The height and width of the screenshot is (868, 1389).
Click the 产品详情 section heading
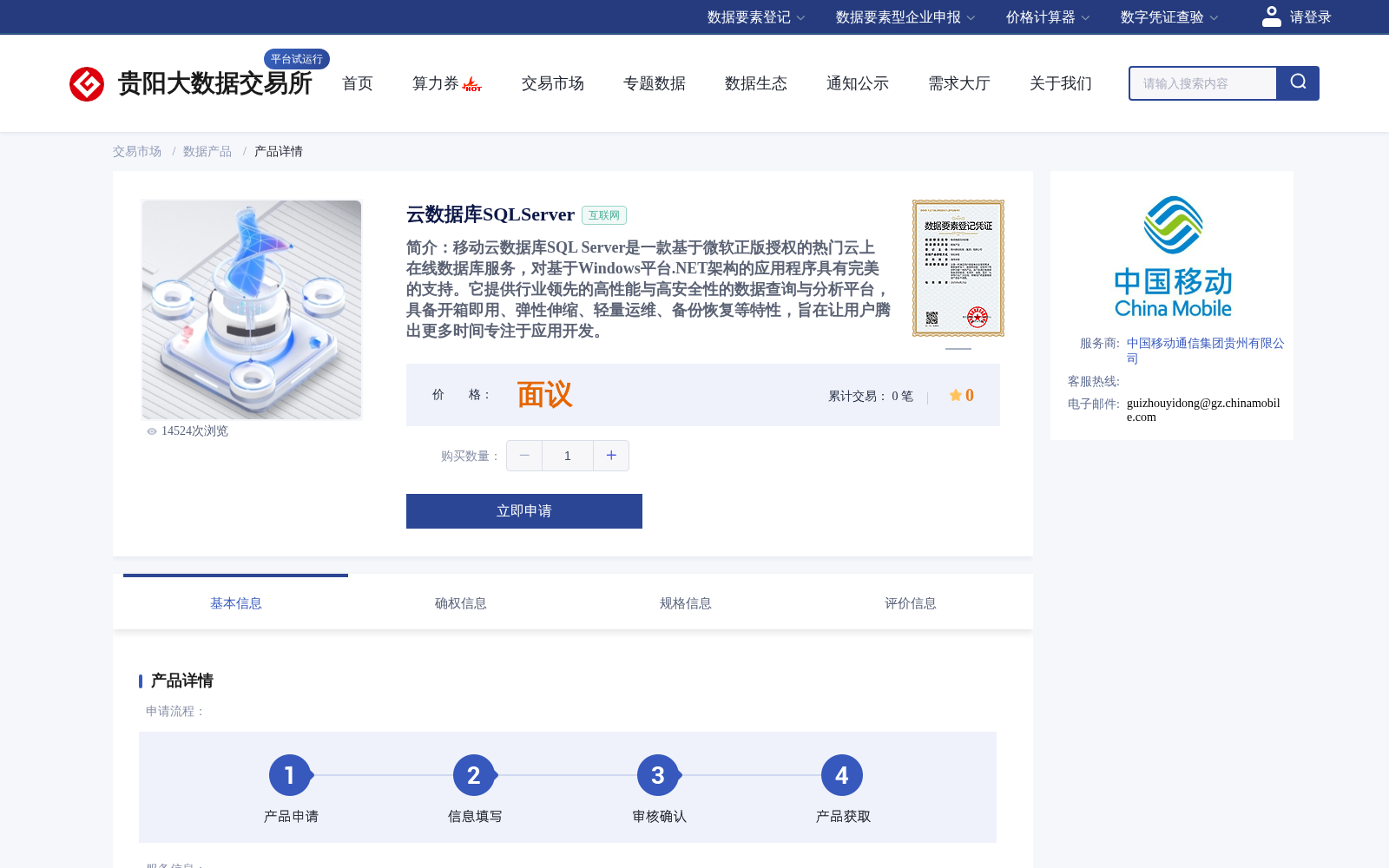pos(182,681)
